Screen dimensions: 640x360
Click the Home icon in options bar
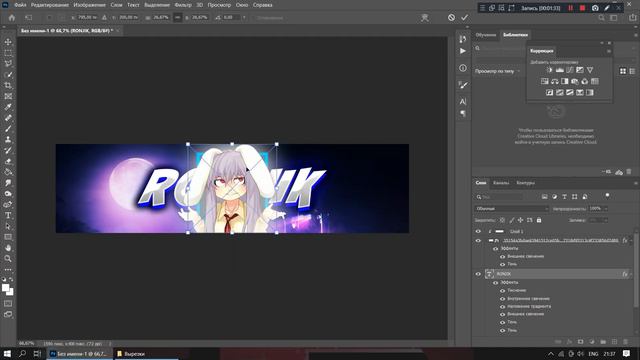tap(12, 18)
